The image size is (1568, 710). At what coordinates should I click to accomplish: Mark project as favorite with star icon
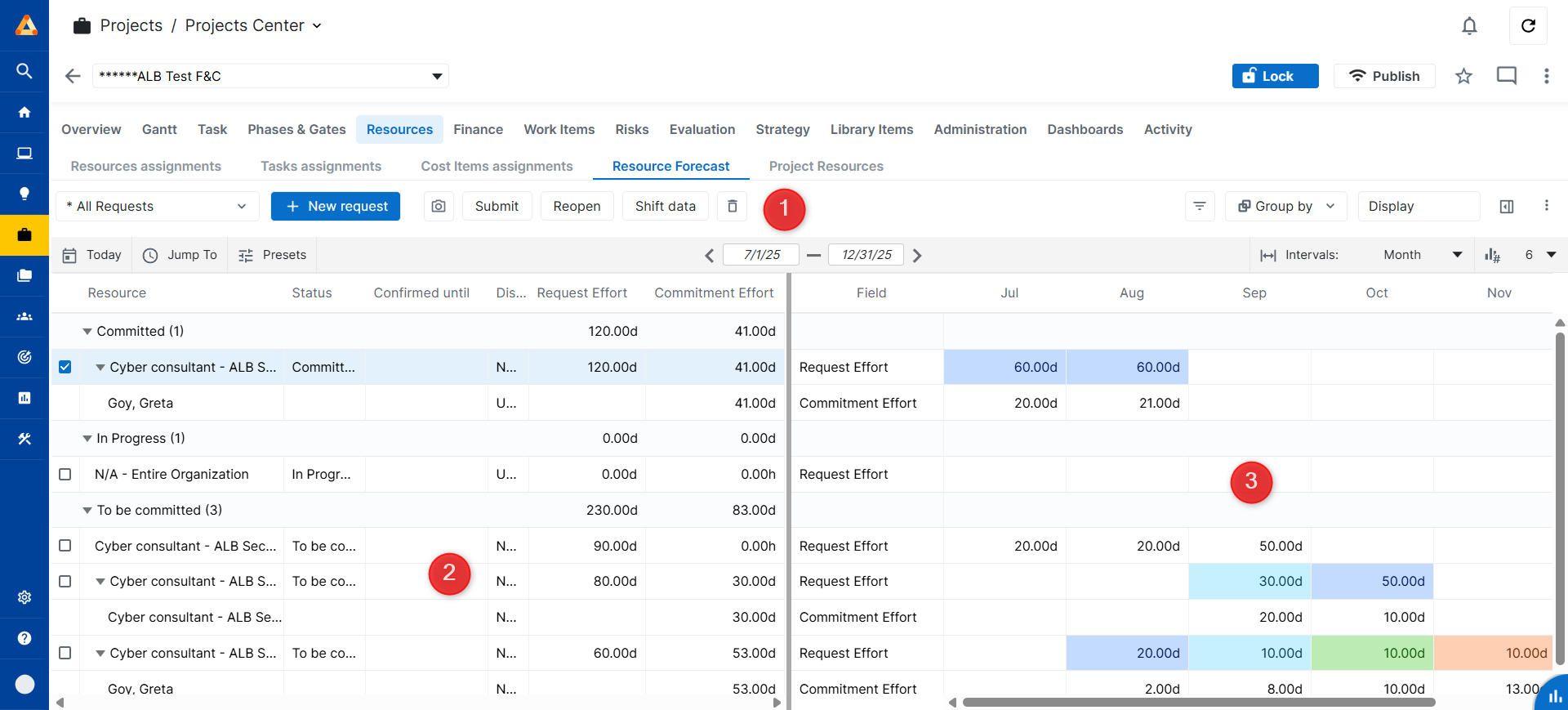click(x=1463, y=76)
